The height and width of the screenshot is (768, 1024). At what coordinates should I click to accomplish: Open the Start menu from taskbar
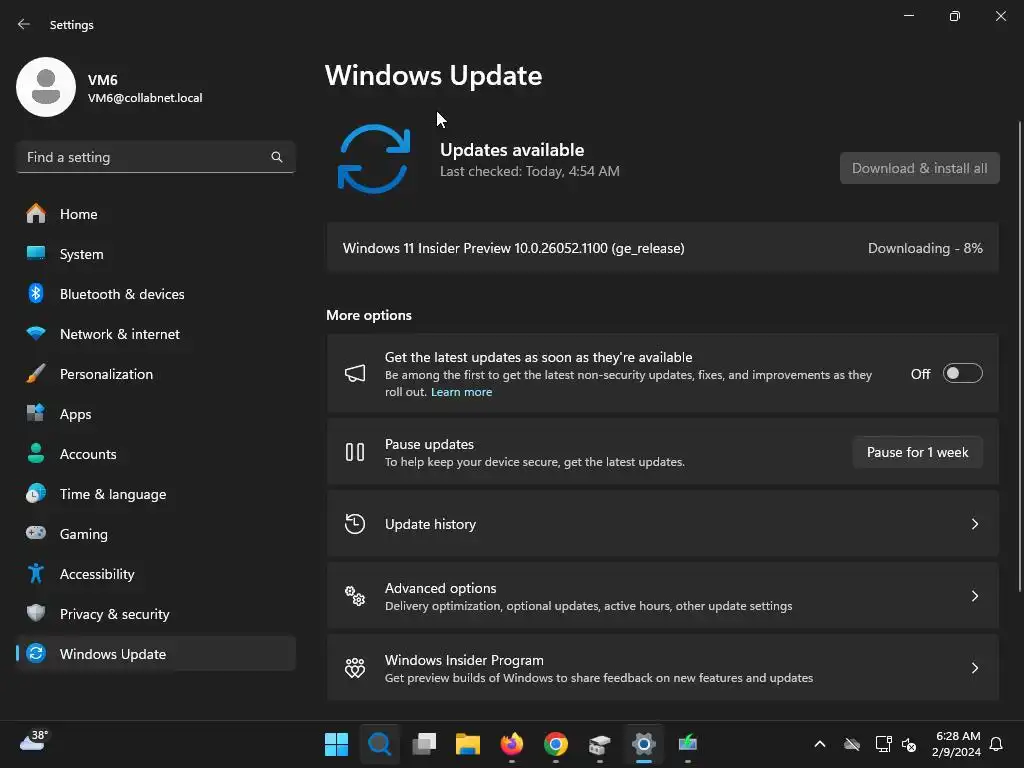[336, 744]
